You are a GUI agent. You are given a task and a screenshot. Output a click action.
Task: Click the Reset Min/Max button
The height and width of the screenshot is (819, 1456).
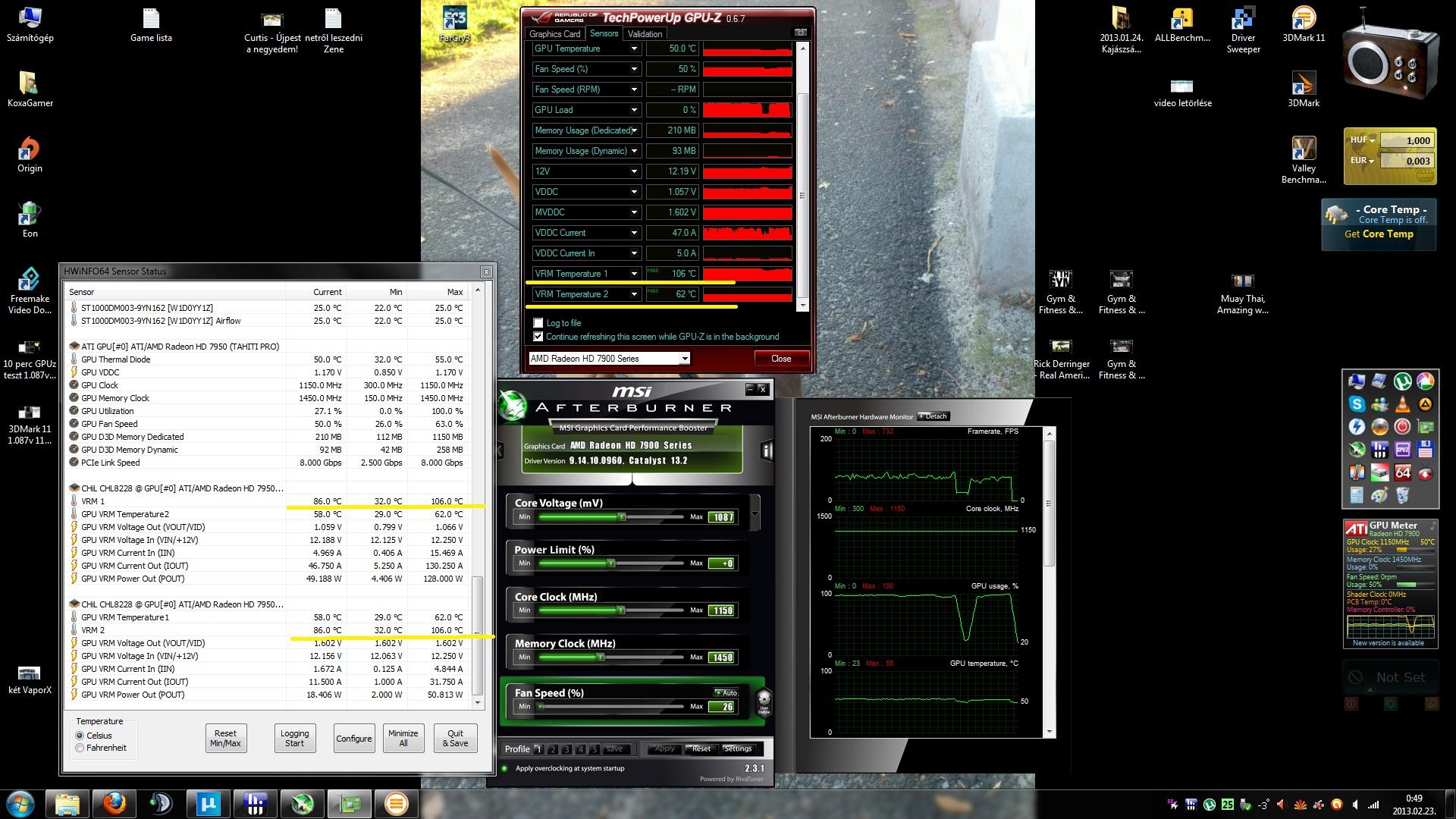[225, 738]
